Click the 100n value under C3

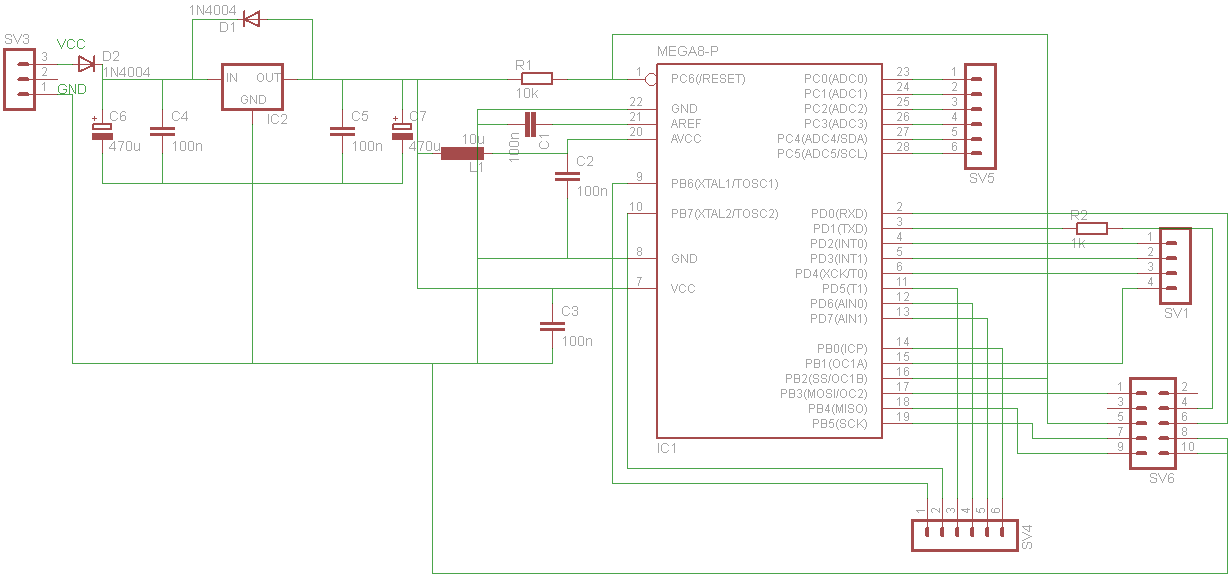tap(577, 341)
